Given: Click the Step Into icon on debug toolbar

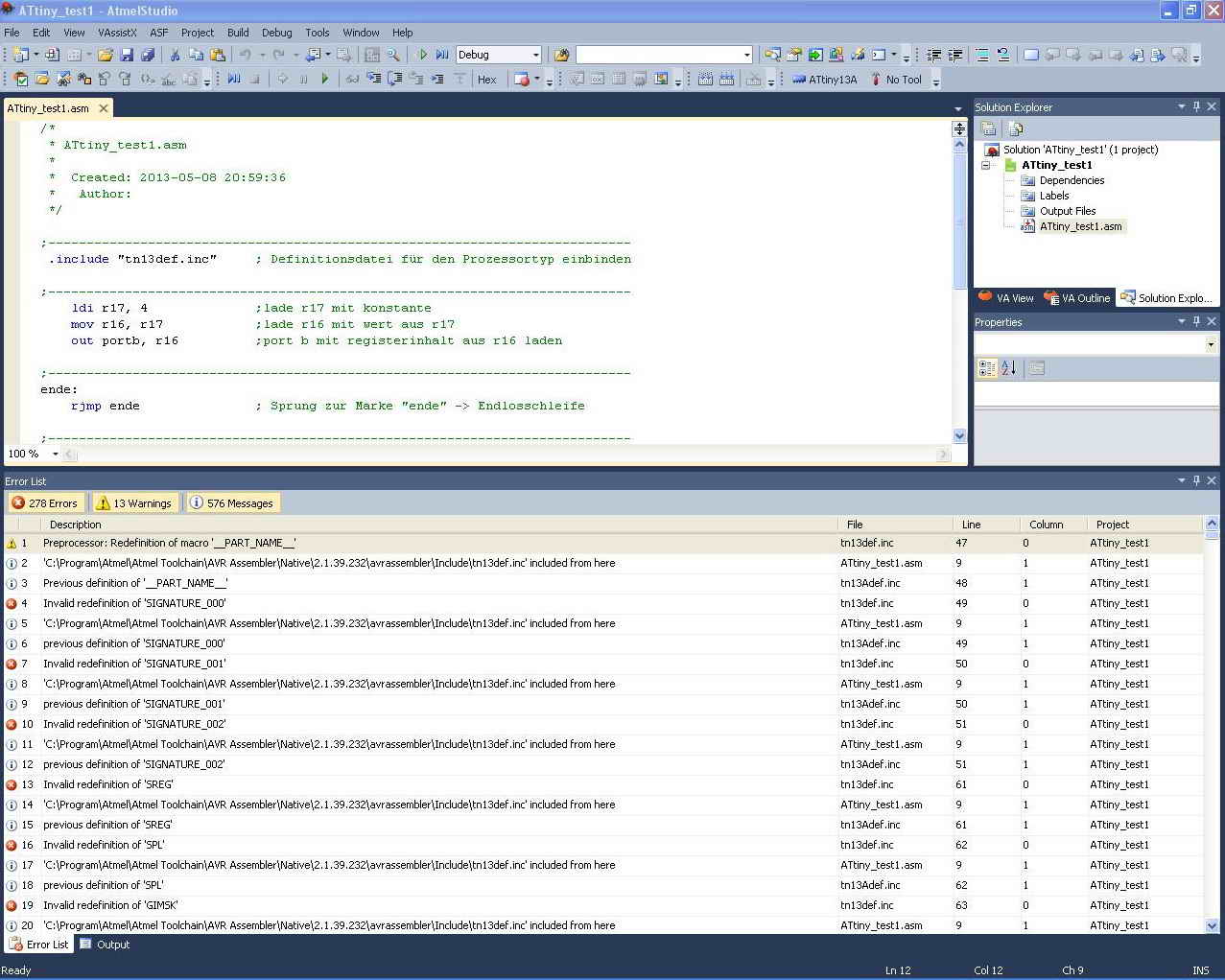Looking at the screenshot, I should (373, 80).
